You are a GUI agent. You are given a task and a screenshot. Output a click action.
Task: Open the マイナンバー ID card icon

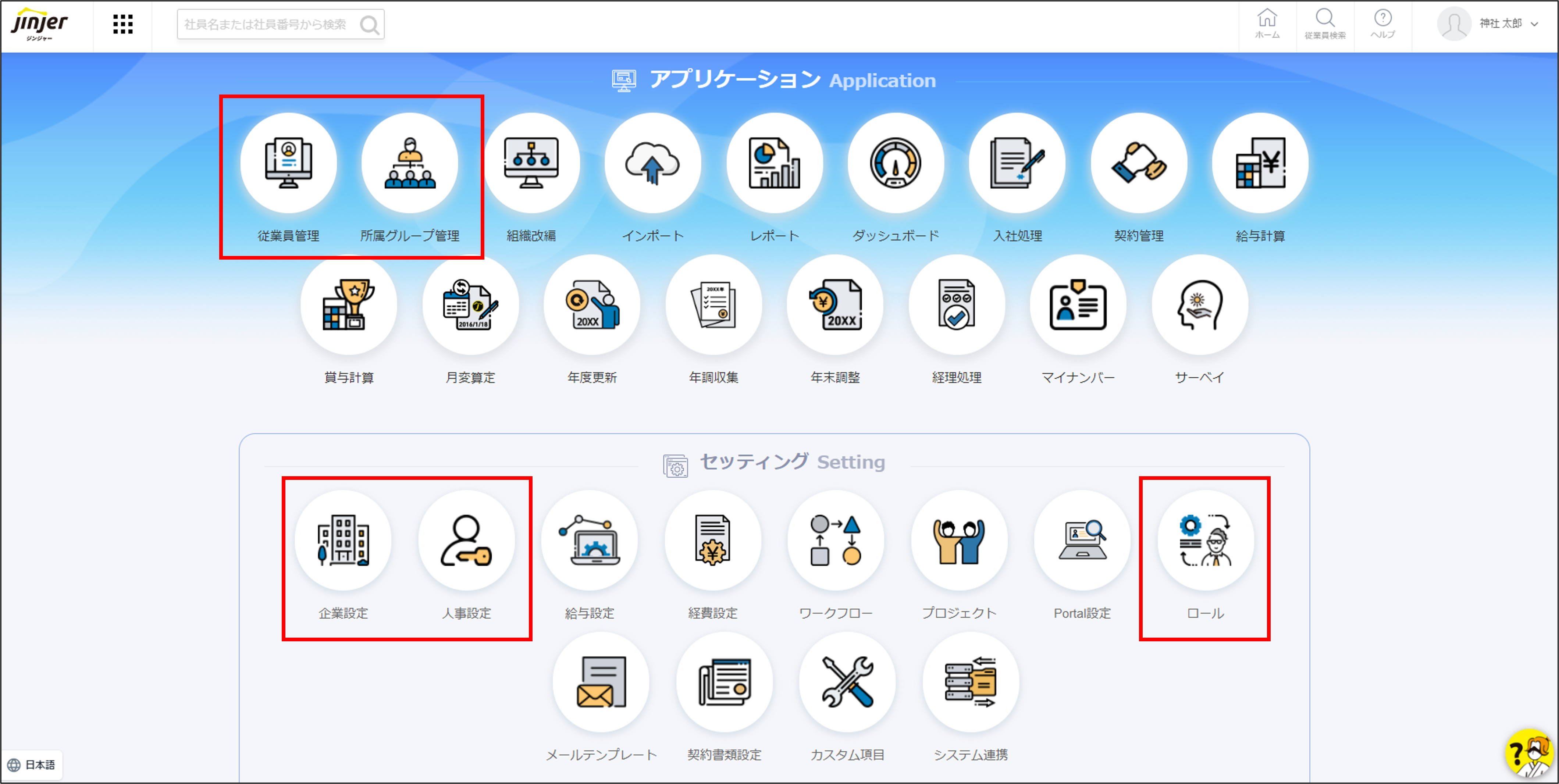(1077, 305)
